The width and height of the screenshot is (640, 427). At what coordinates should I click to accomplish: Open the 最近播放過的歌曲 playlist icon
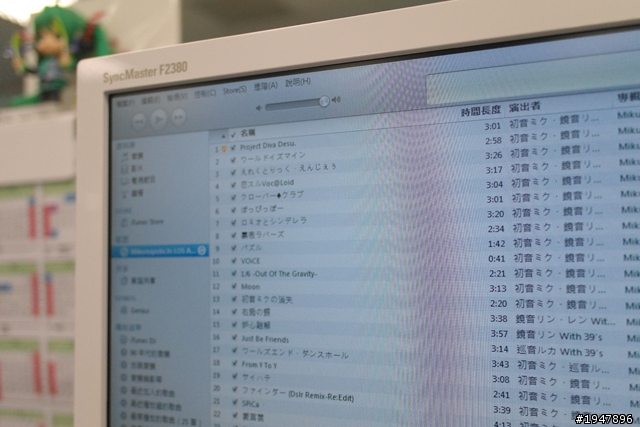click(x=124, y=404)
